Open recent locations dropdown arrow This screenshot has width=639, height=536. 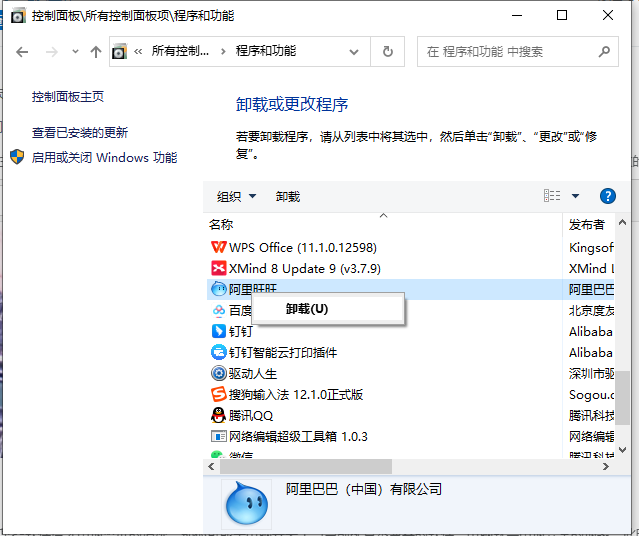tap(75, 52)
